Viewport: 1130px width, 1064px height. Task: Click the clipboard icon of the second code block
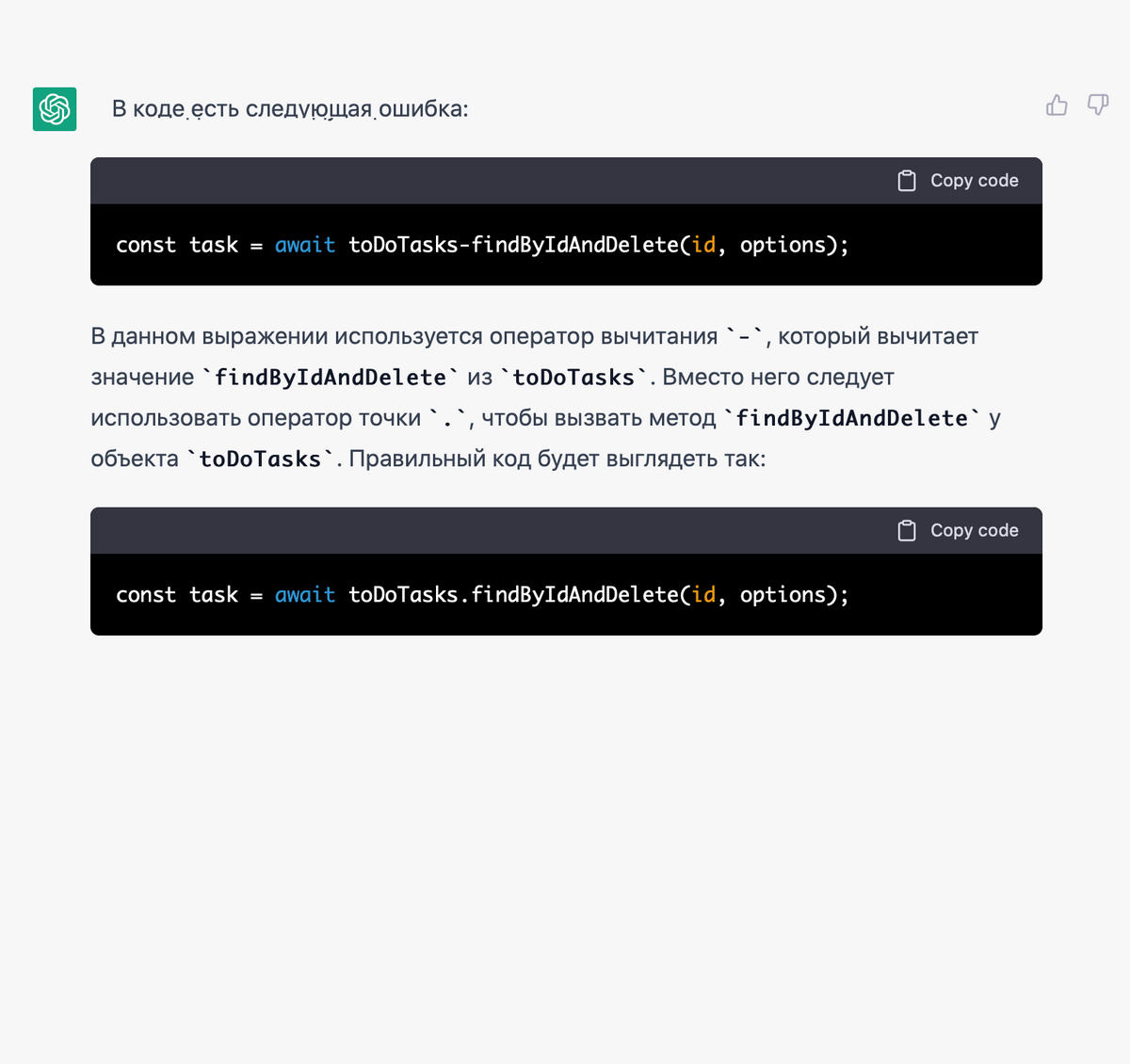[907, 531]
